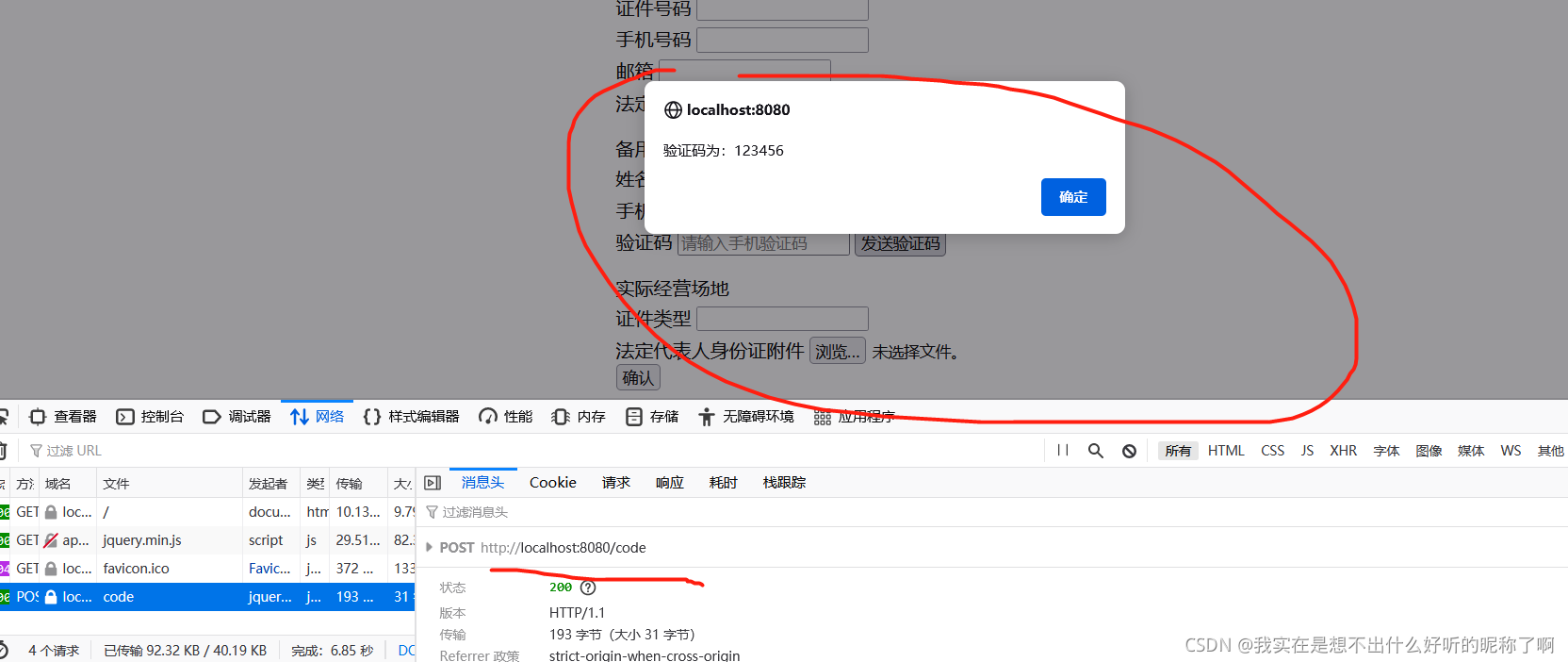Toggle the JS request type filter

point(1307,451)
